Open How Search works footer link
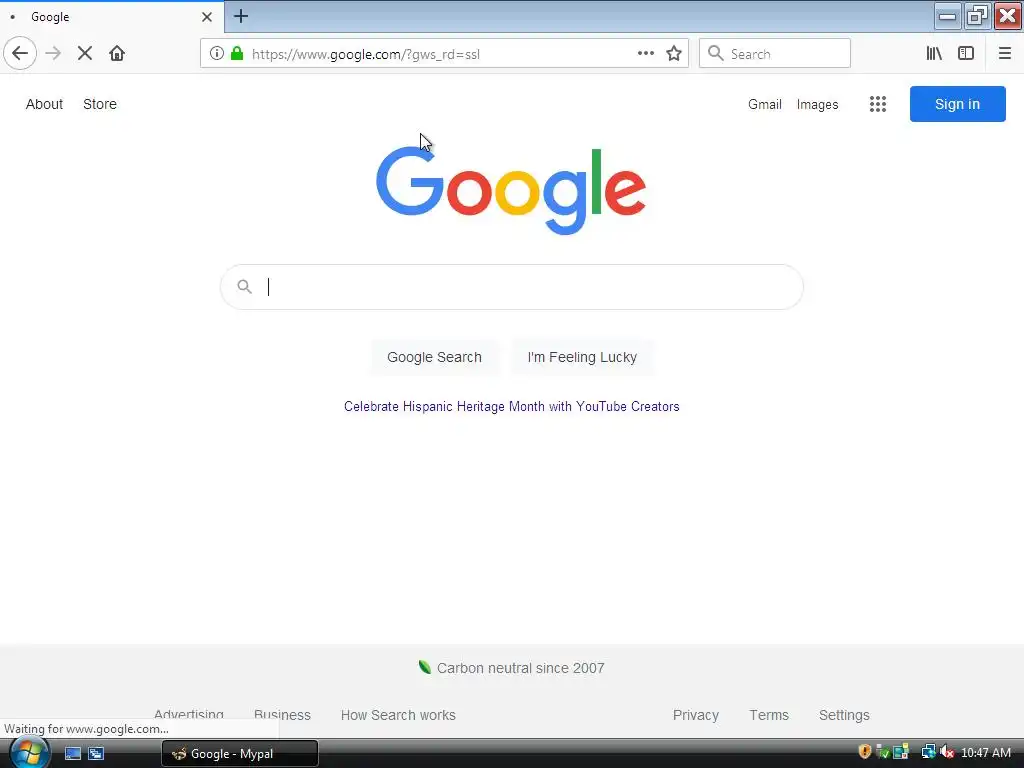 tap(398, 715)
